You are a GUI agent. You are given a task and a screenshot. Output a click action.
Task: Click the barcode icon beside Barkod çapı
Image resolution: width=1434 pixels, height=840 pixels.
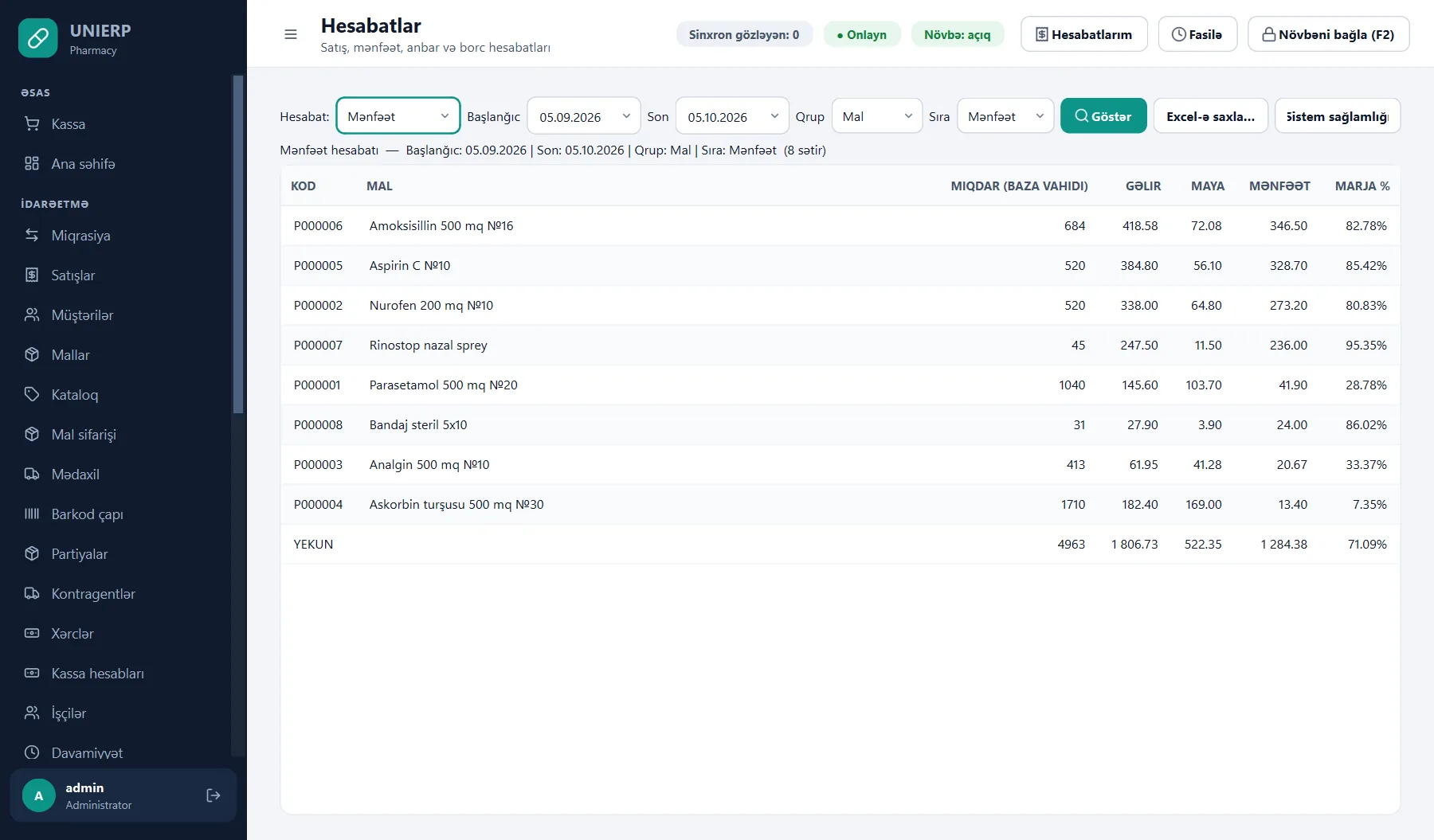coord(32,514)
